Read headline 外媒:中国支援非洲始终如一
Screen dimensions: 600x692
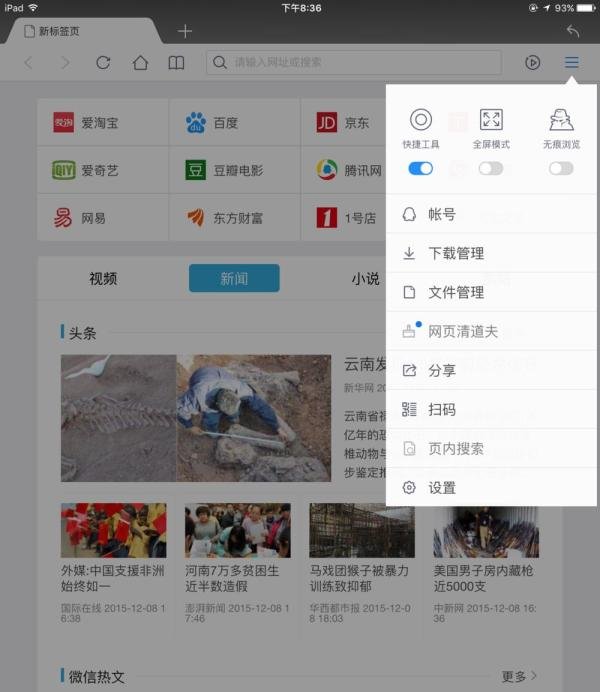112,578
